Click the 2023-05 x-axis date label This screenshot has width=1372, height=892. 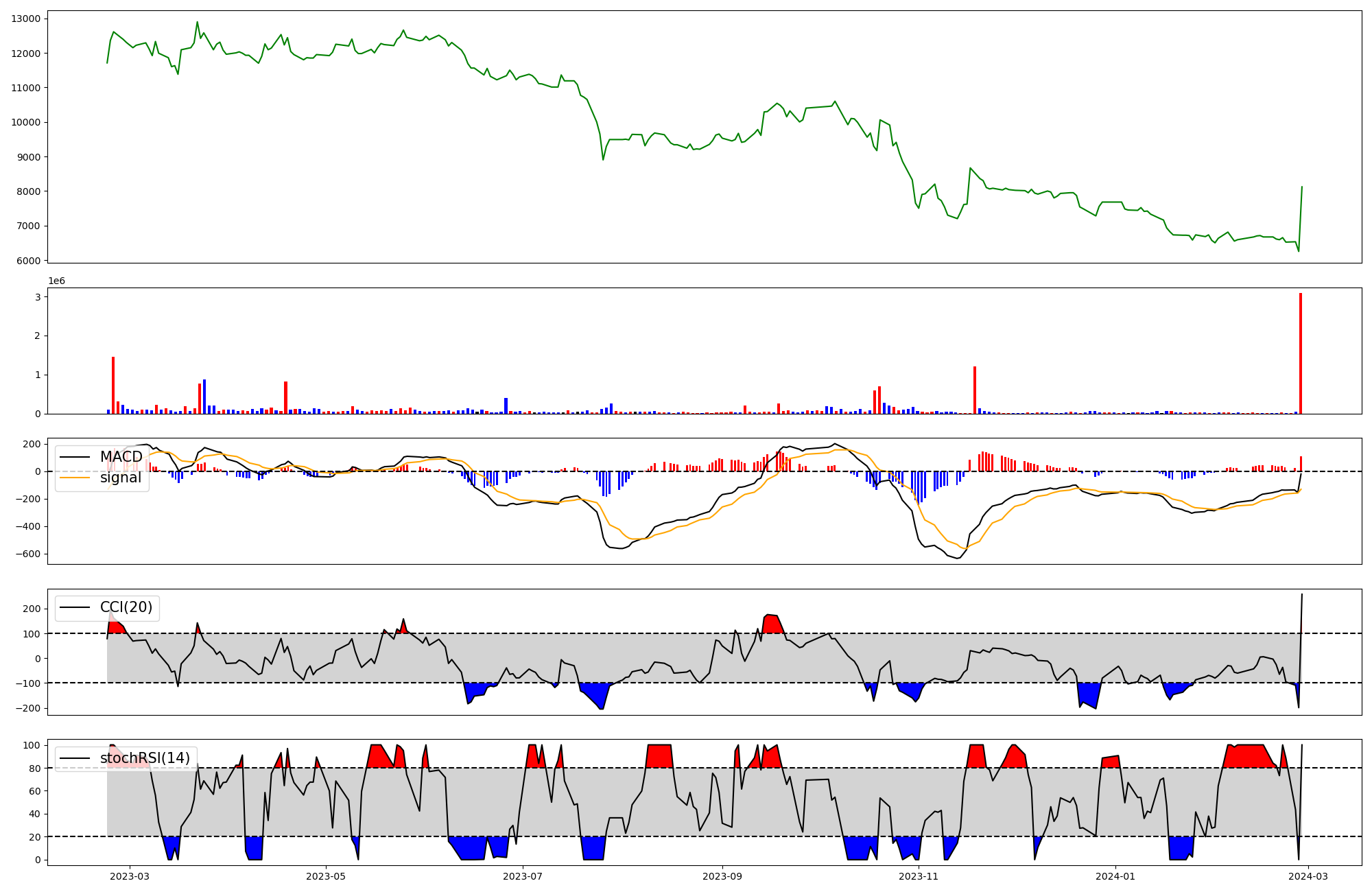tap(326, 876)
